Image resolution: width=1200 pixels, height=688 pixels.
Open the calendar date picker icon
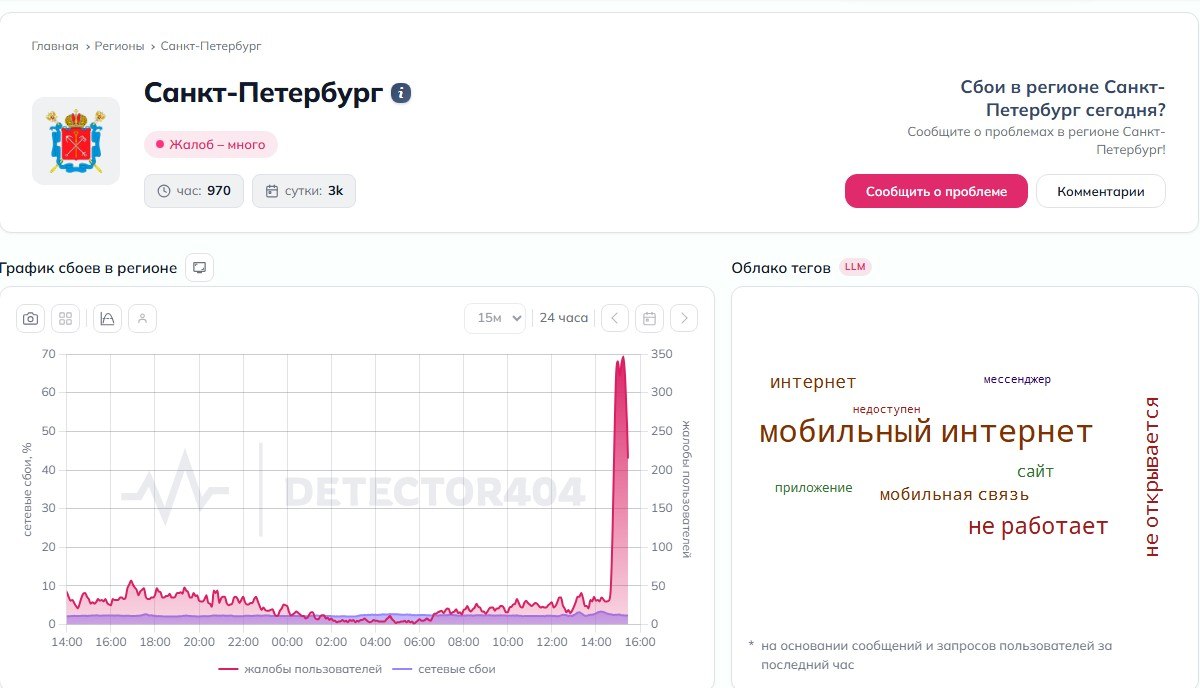tap(649, 318)
